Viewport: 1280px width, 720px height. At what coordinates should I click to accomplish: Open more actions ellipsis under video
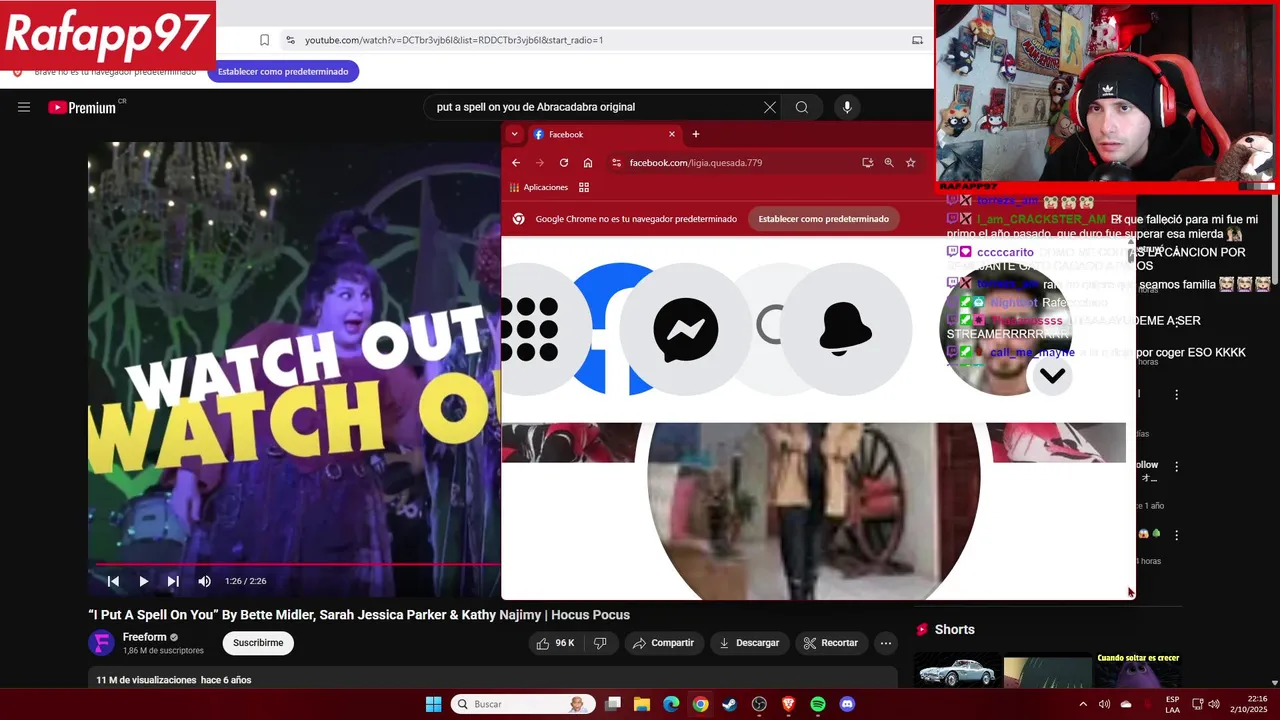(x=885, y=643)
